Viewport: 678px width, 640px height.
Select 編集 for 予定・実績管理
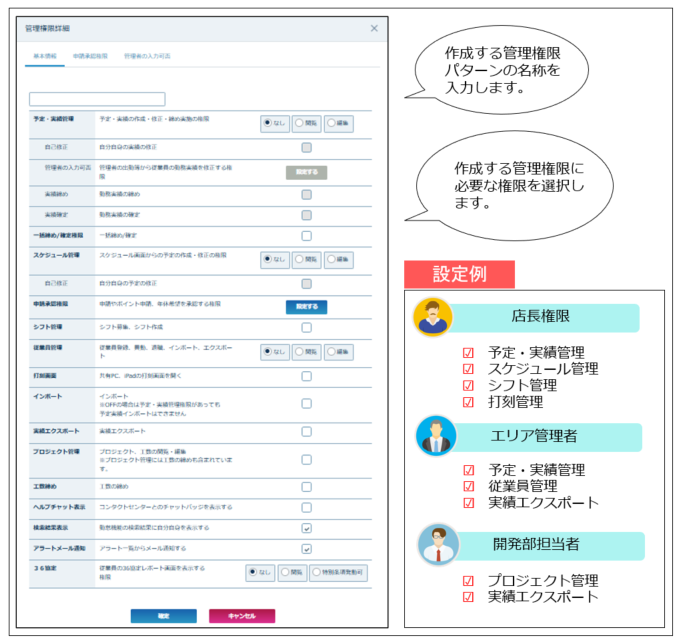[339, 123]
